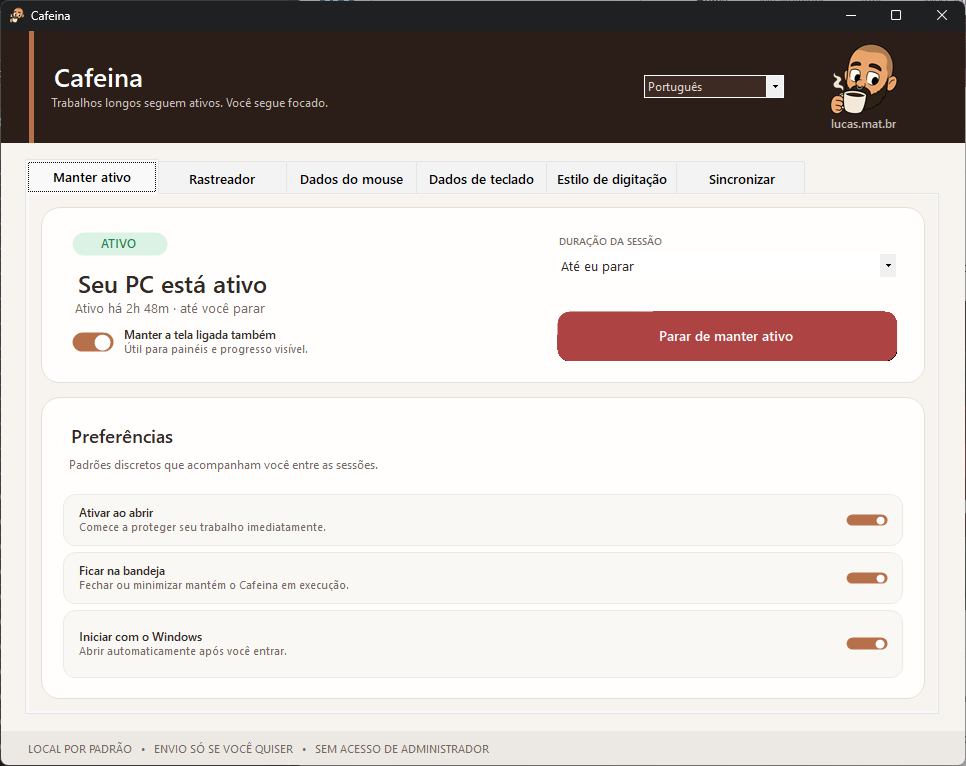966x766 pixels.
Task: Select the Dados de teclado tab
Action: pos(481,179)
